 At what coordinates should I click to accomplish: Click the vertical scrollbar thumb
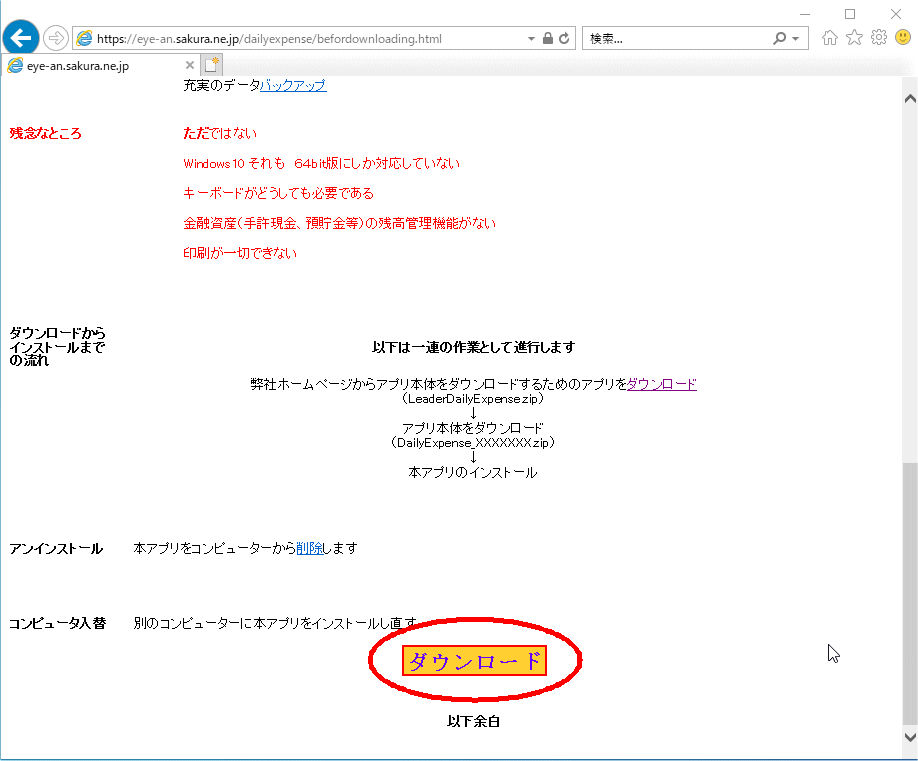click(910, 593)
